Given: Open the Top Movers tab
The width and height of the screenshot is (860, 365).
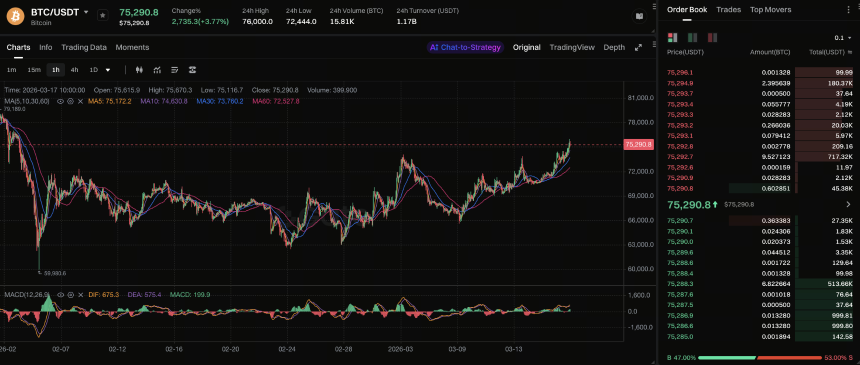Looking at the screenshot, I should click(770, 10).
